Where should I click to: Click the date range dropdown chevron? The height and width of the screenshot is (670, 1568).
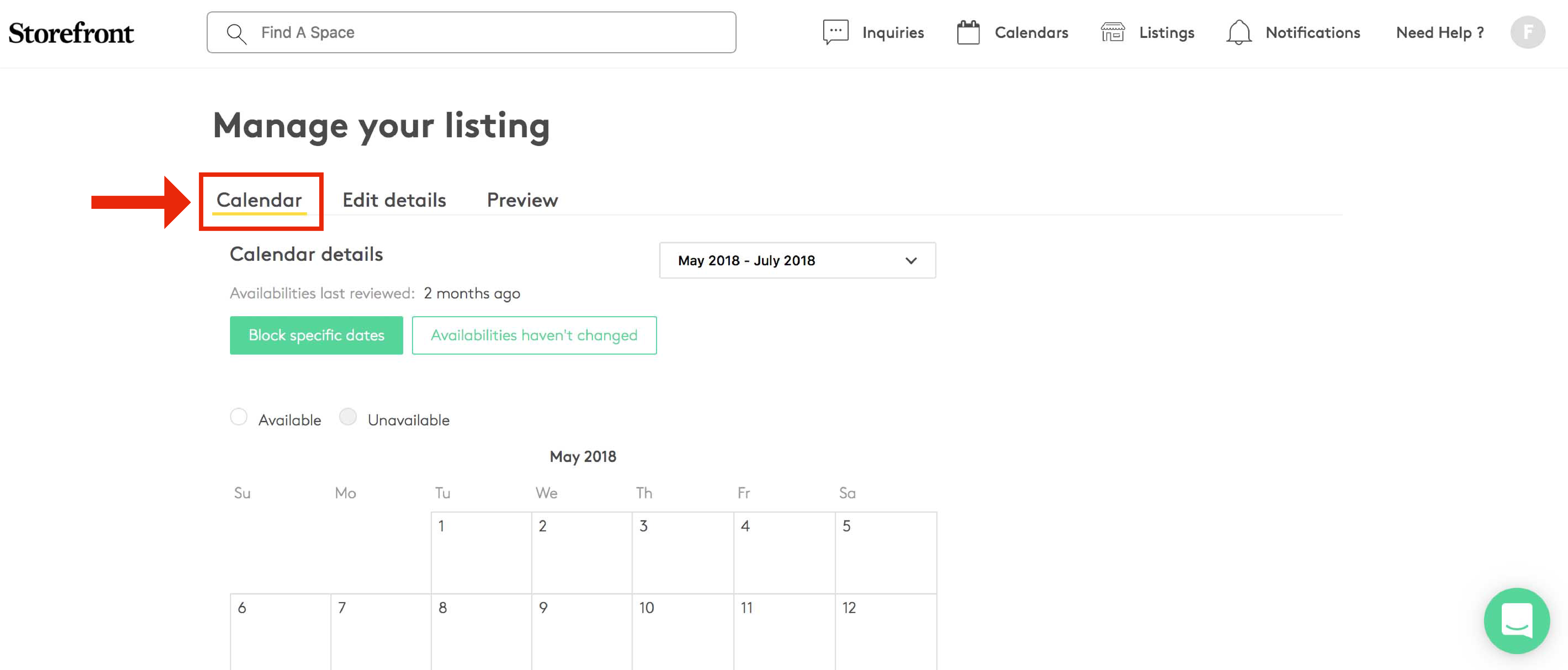coord(911,261)
